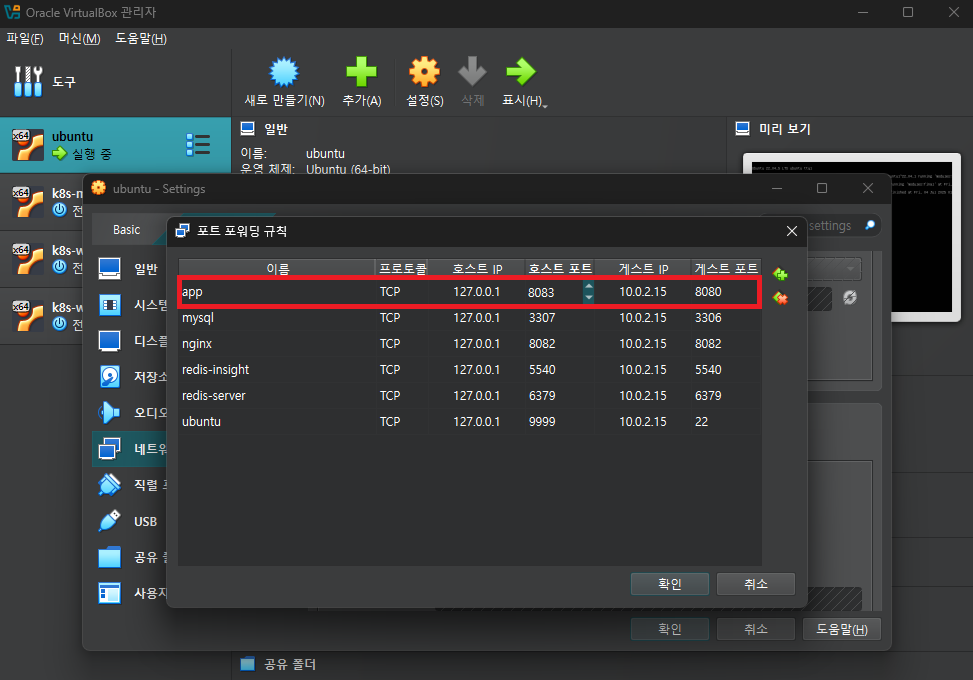Select the ubuntu rule name cell

click(277, 422)
